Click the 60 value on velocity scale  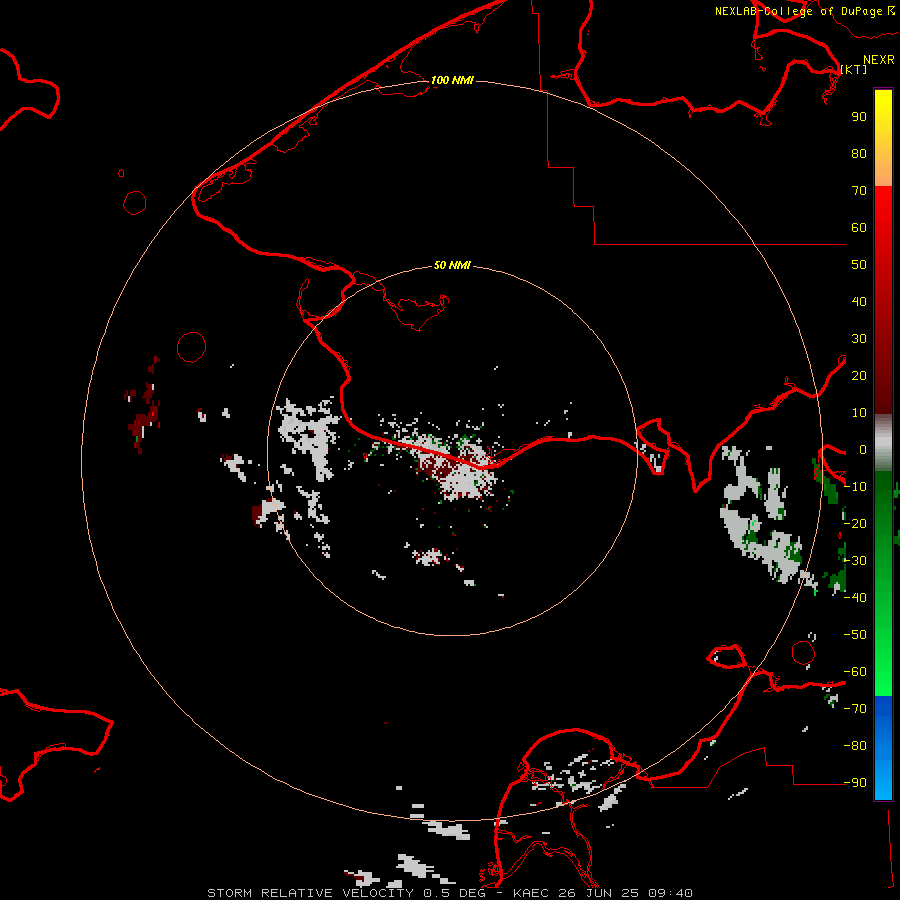(x=859, y=227)
